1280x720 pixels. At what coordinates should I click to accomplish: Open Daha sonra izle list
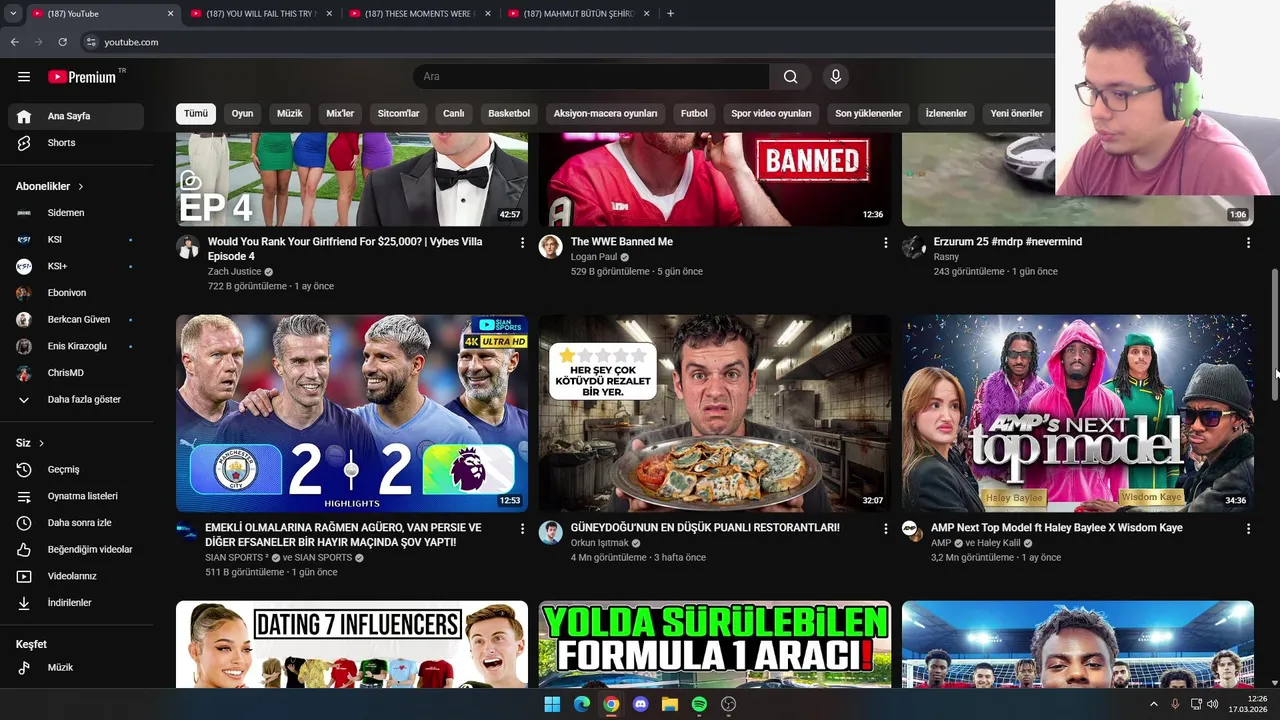coord(76,523)
